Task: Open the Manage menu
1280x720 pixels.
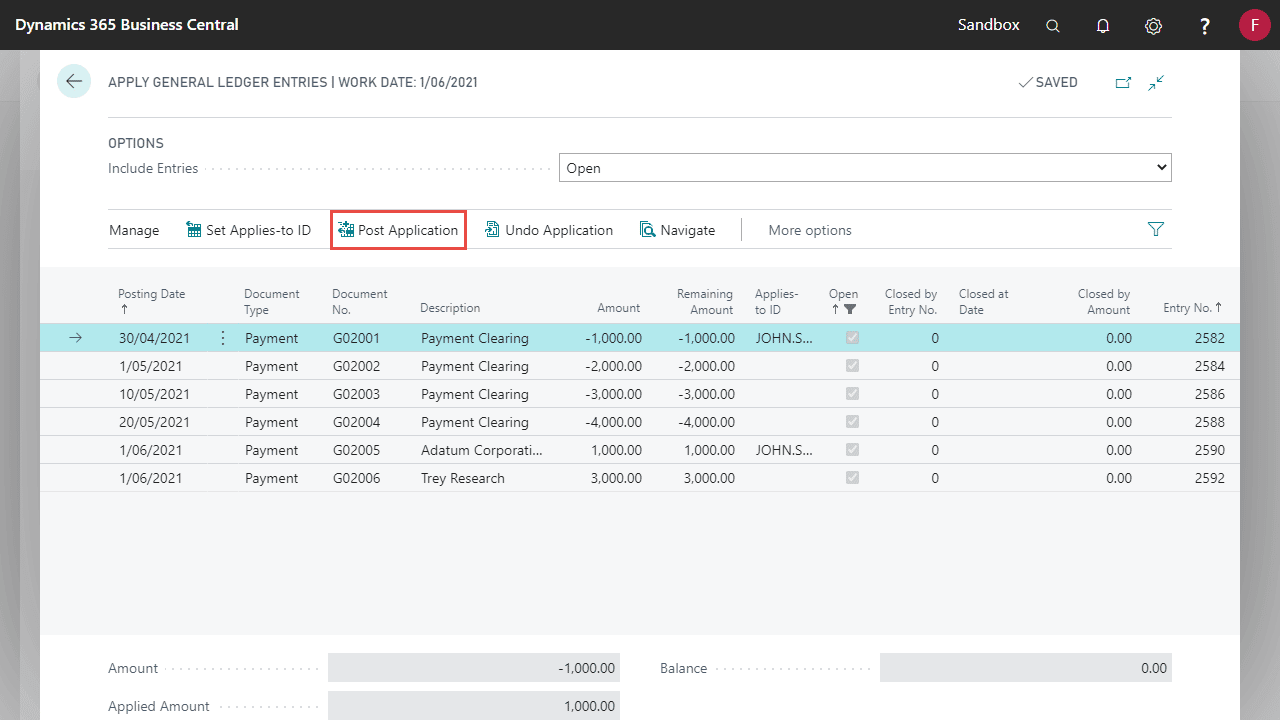Action: (134, 230)
